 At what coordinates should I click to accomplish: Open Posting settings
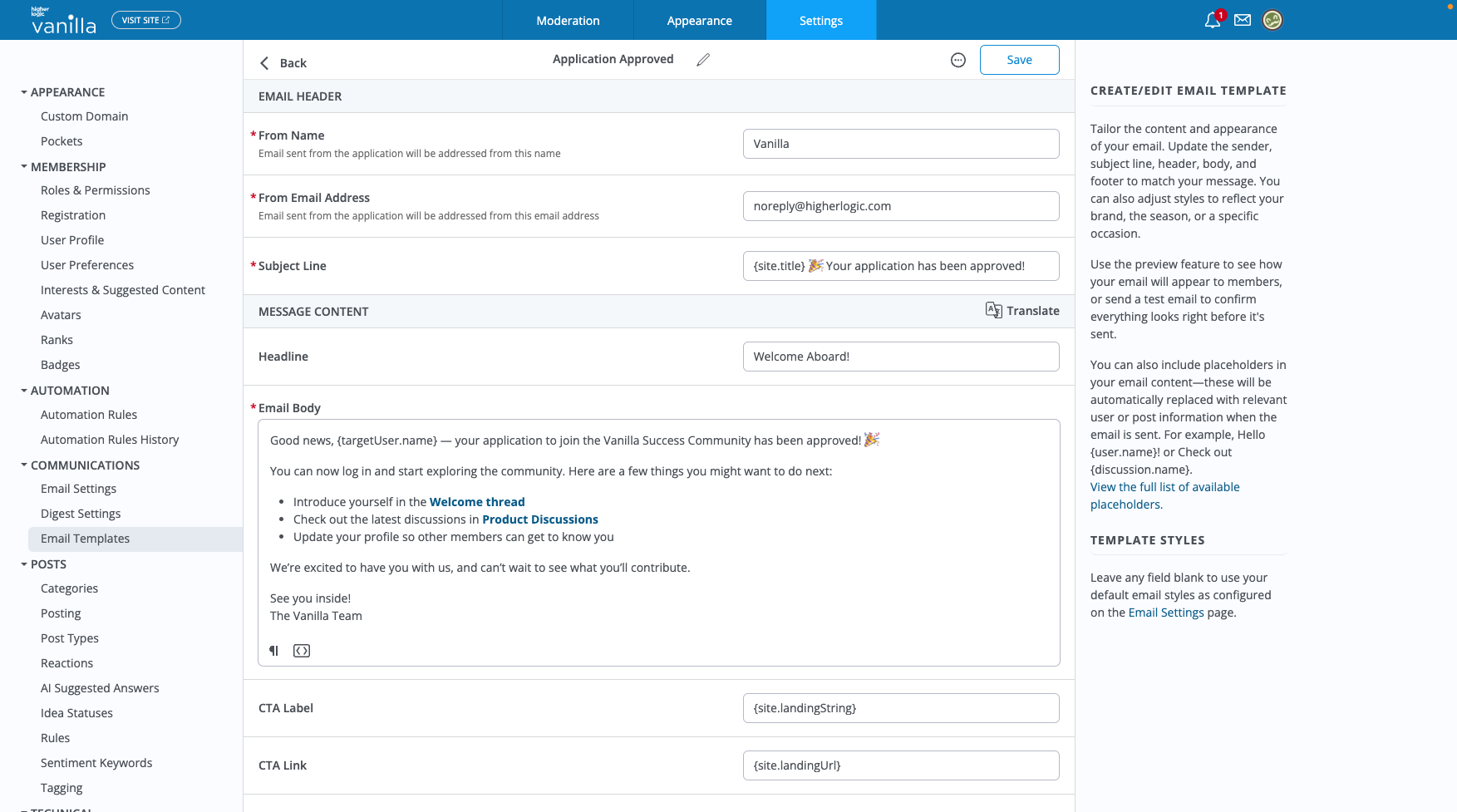61,613
